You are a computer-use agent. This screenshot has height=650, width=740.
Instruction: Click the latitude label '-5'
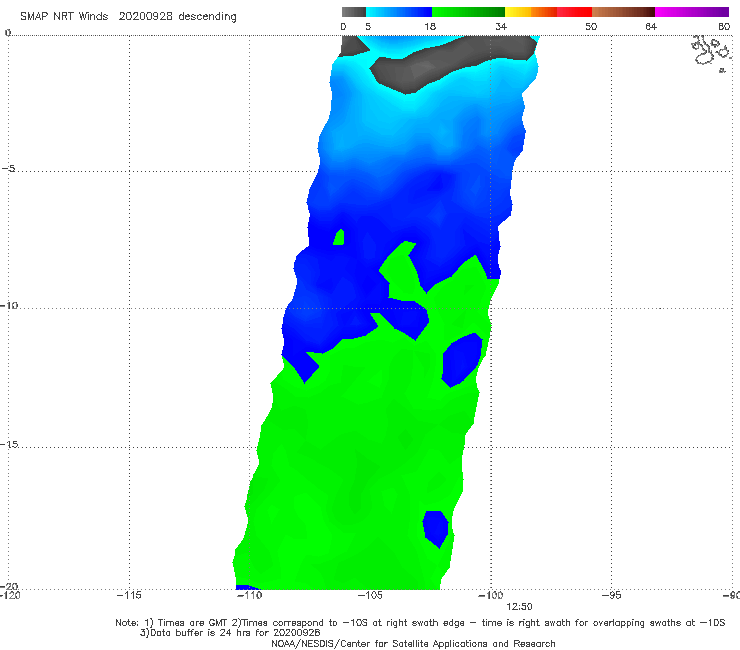point(9,169)
